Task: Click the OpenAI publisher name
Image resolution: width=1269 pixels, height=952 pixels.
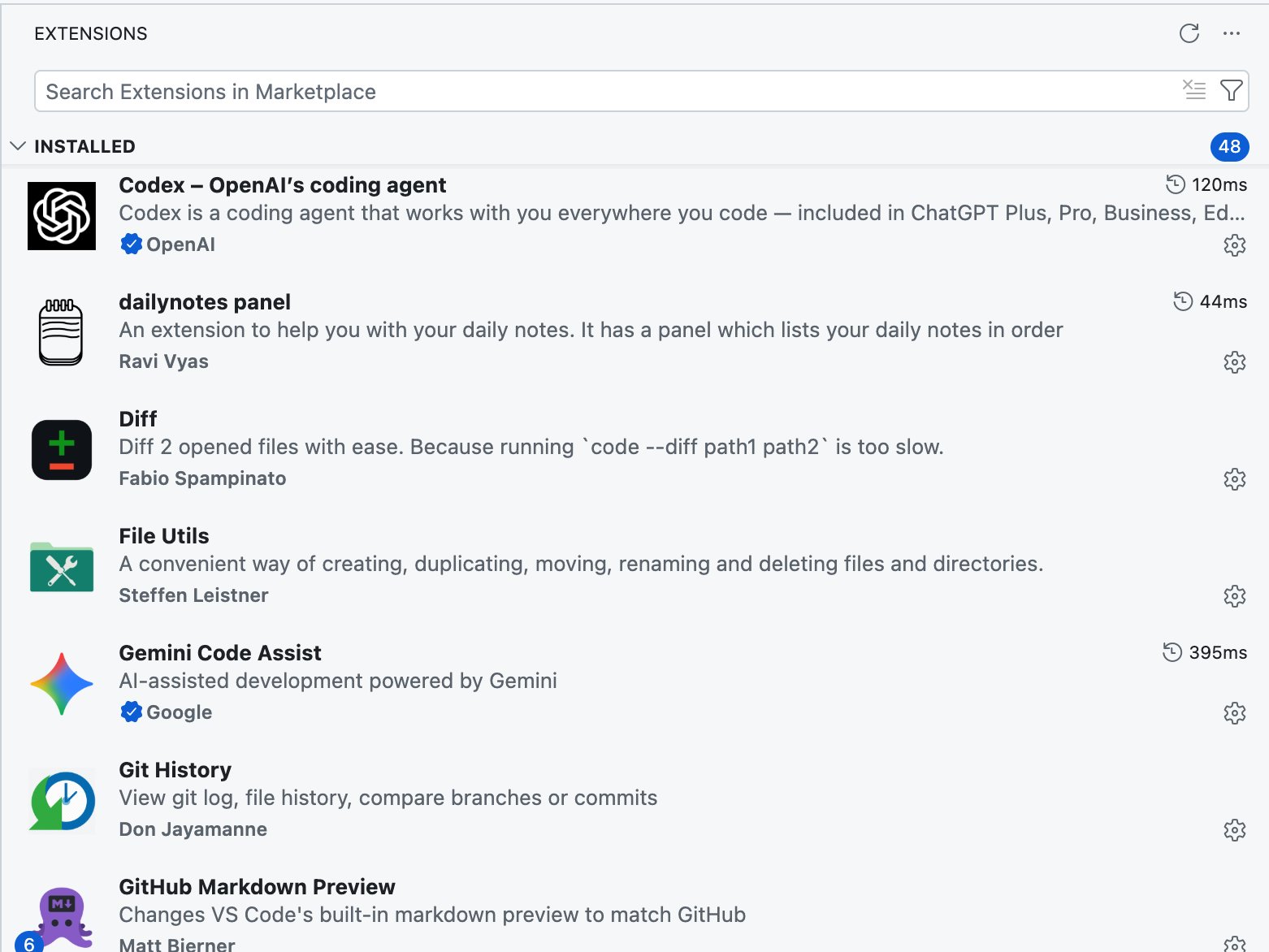Action: (x=180, y=244)
